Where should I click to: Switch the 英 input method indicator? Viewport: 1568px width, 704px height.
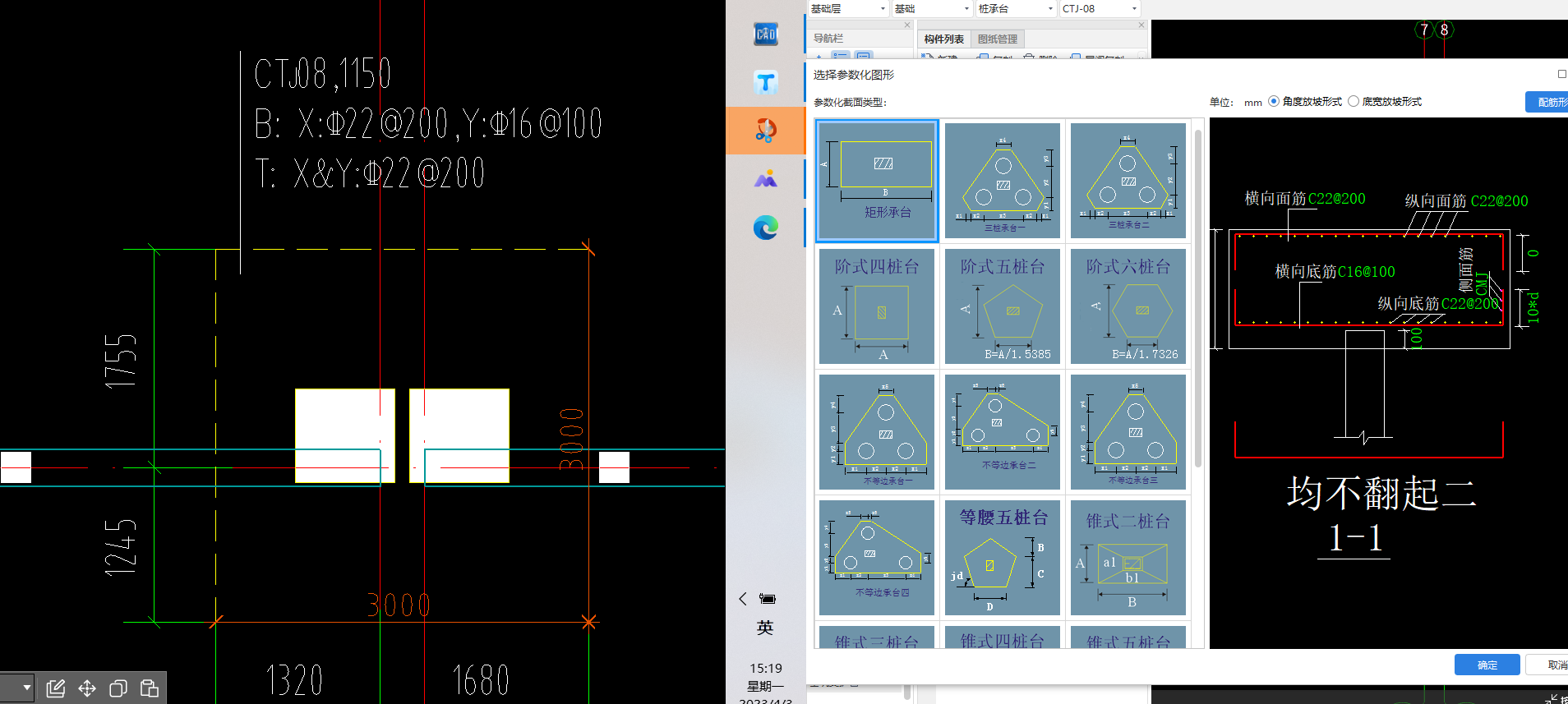pos(764,628)
